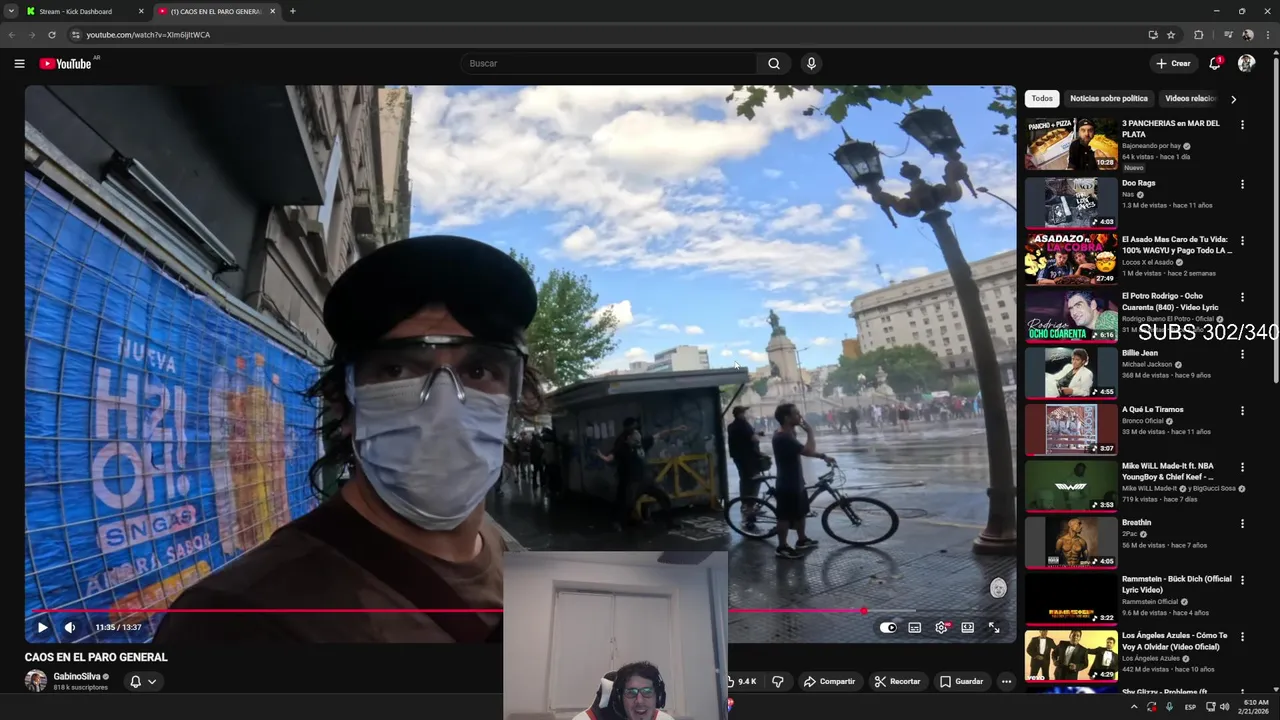Screen dimensions: 1280x720
Task: Open Rammstein Bück Dich video
Action: coord(1177,584)
